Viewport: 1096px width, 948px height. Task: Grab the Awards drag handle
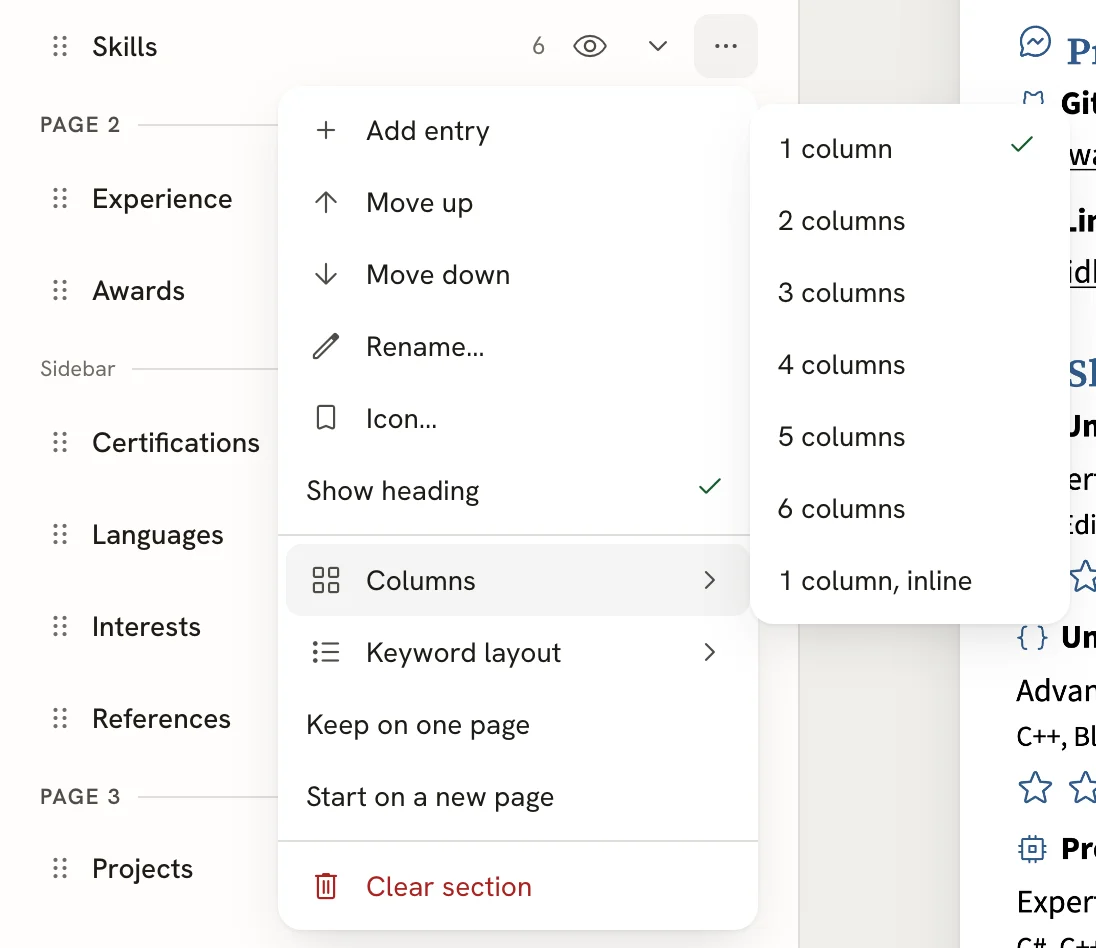click(x=60, y=290)
